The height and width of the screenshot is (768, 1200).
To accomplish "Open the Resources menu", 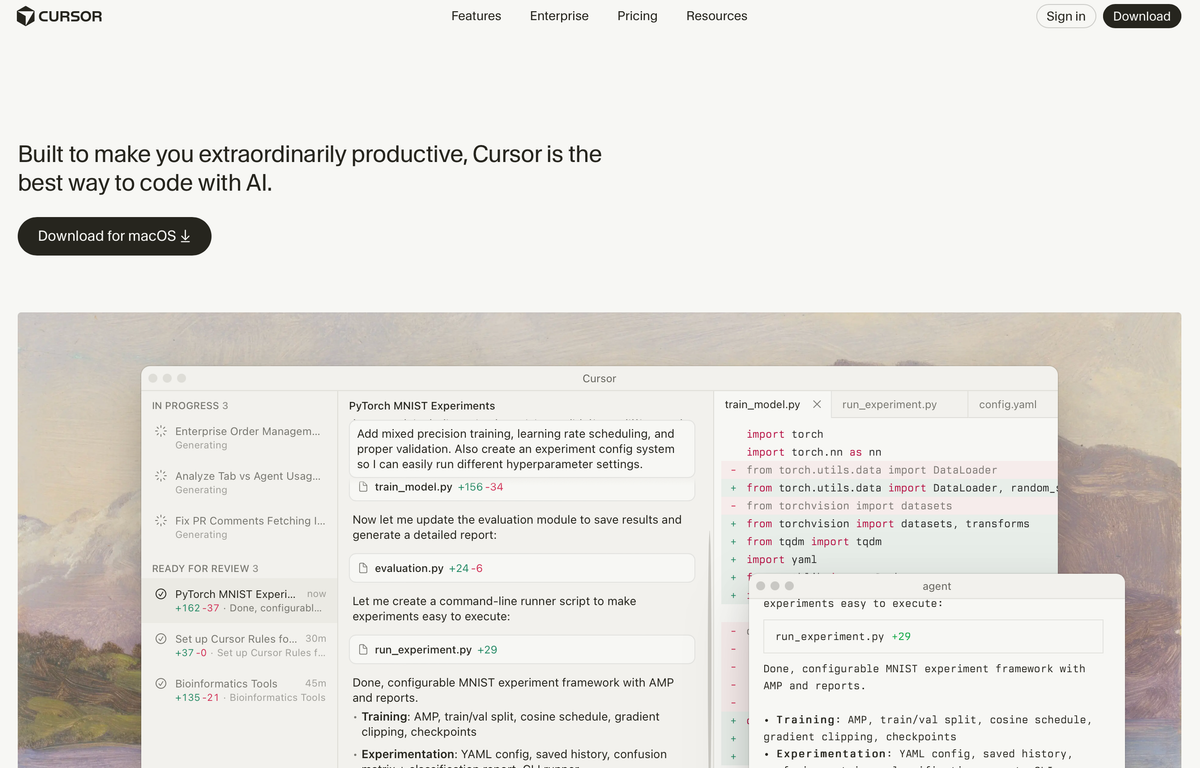I will point(716,16).
